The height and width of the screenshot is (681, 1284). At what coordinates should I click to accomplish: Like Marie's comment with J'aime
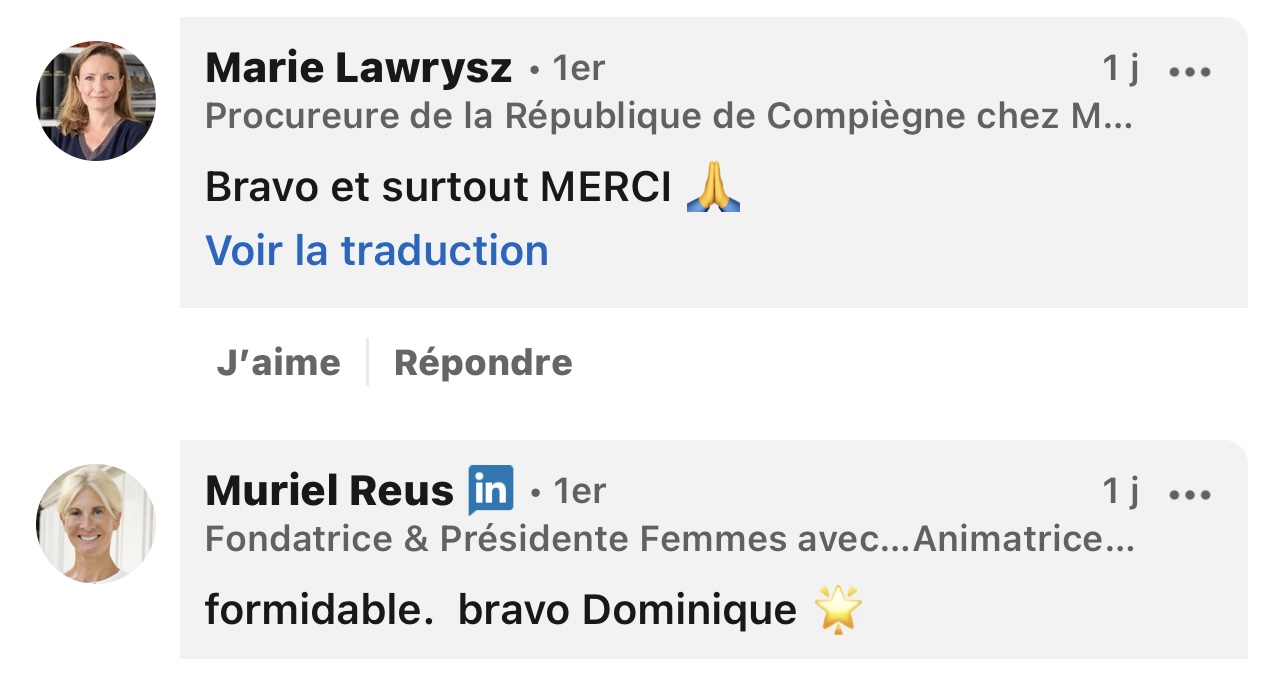(x=278, y=362)
